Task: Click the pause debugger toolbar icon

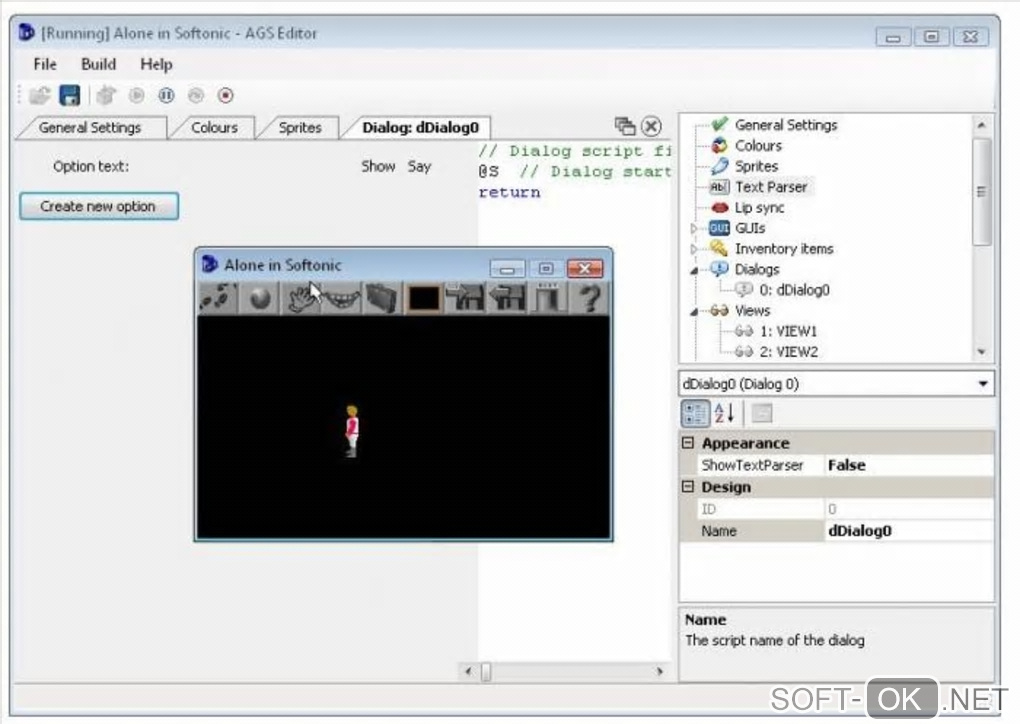Action: 167,96
